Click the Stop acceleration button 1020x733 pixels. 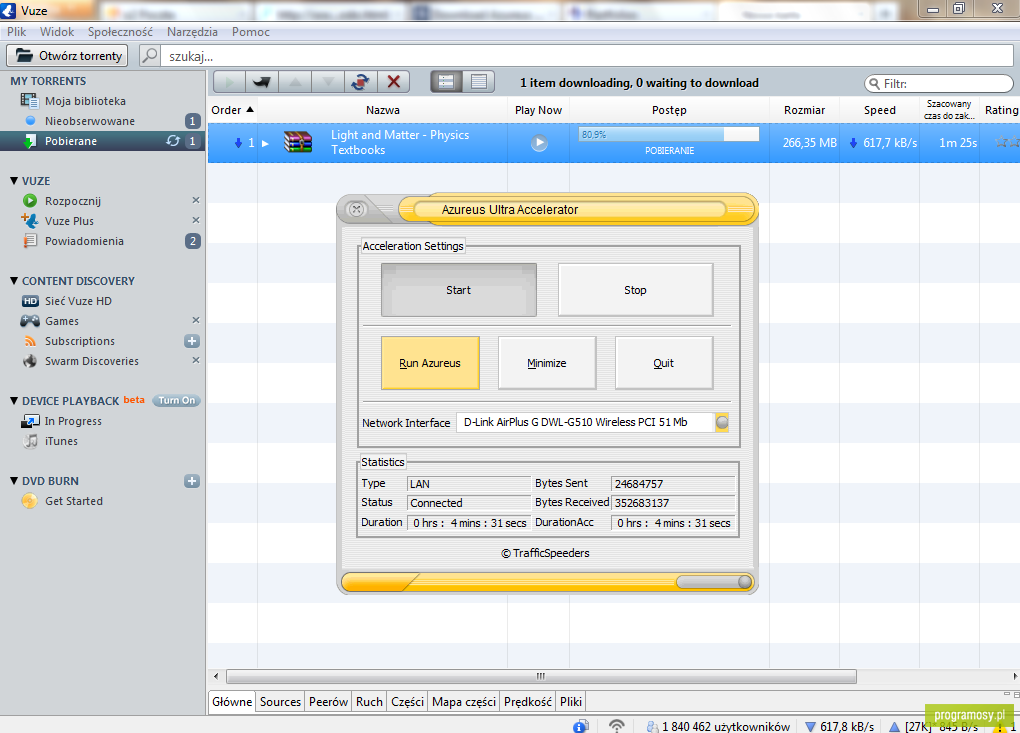point(636,290)
